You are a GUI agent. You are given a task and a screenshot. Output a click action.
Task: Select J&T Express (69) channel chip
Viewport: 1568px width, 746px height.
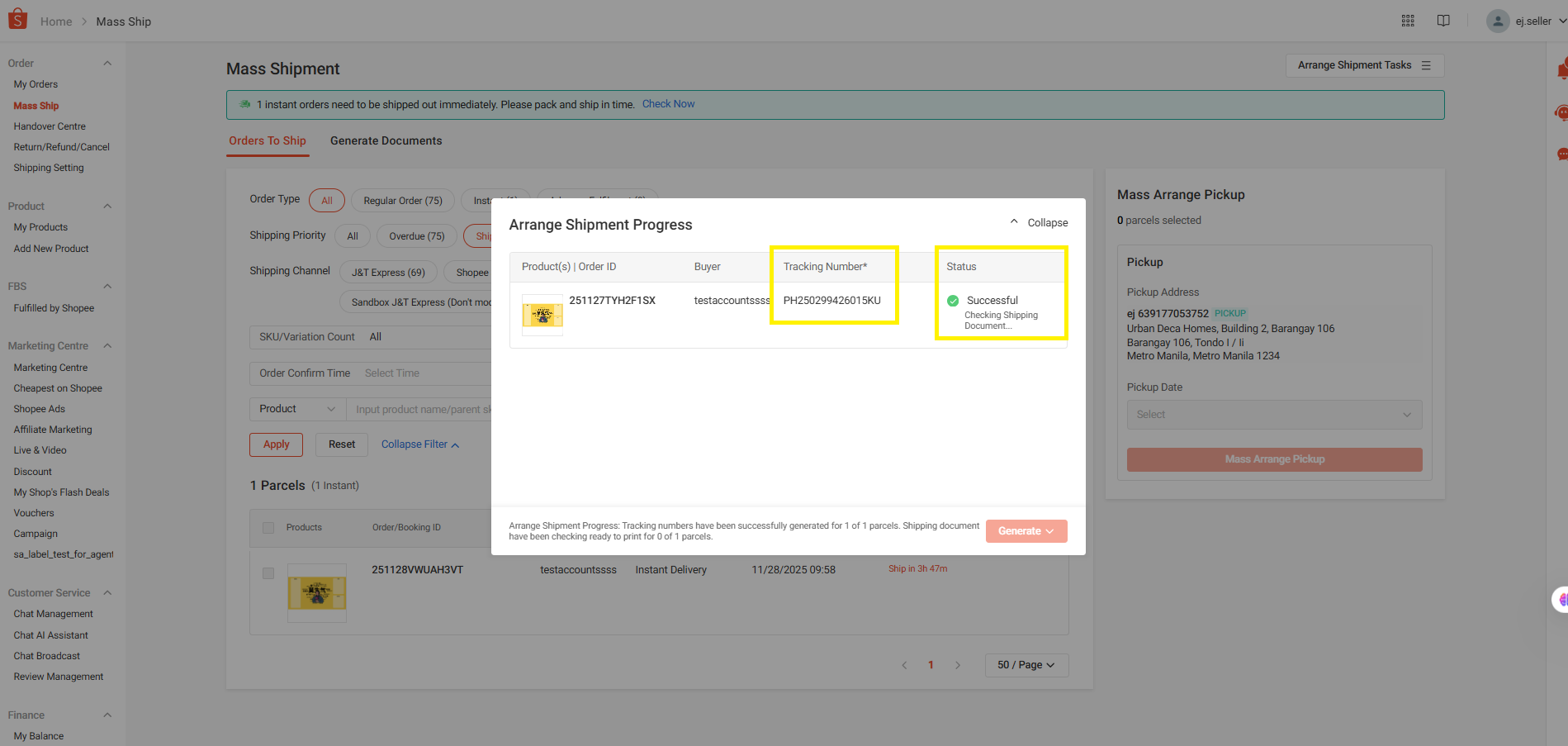(x=388, y=273)
